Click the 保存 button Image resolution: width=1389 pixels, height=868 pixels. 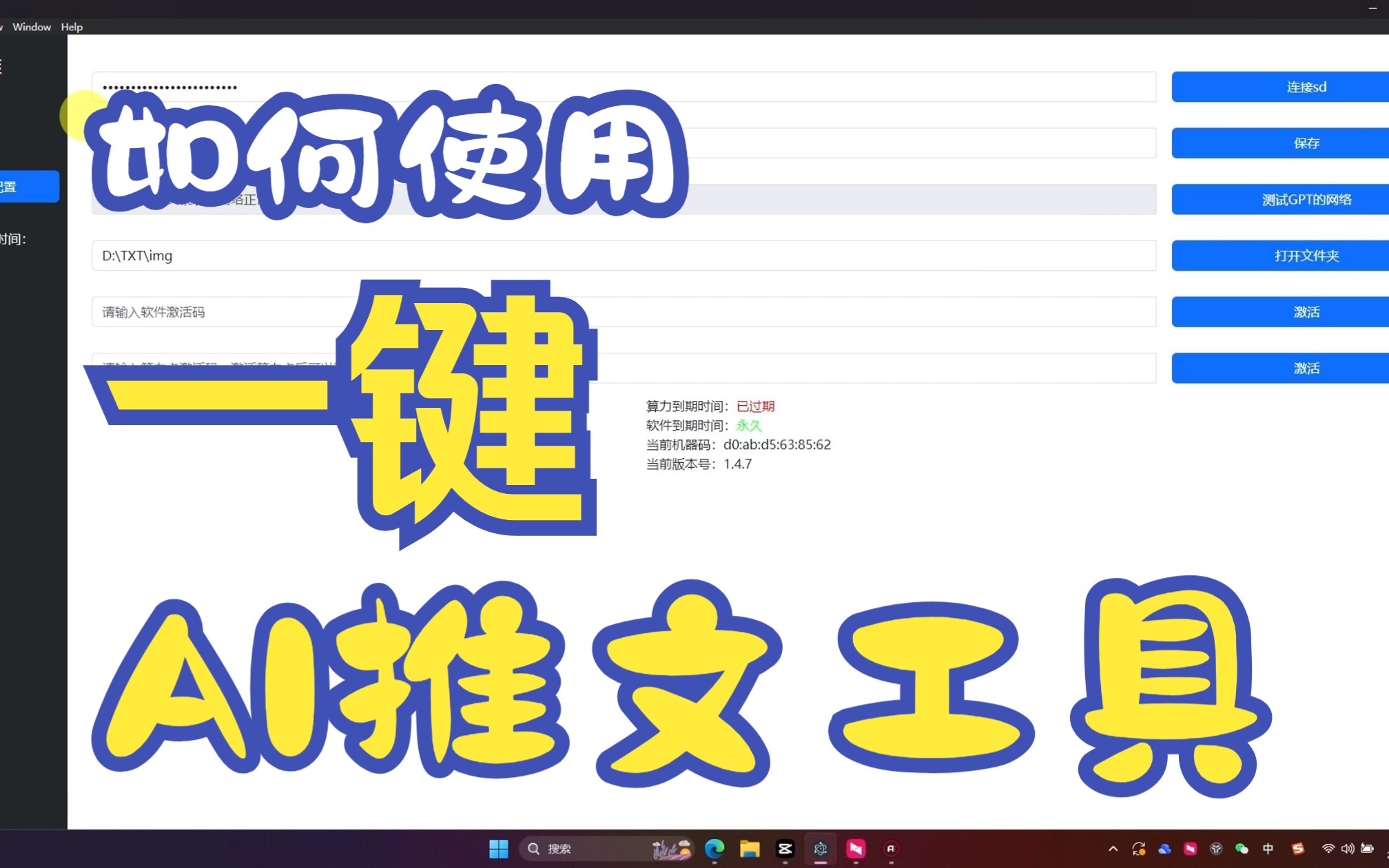1280,143
